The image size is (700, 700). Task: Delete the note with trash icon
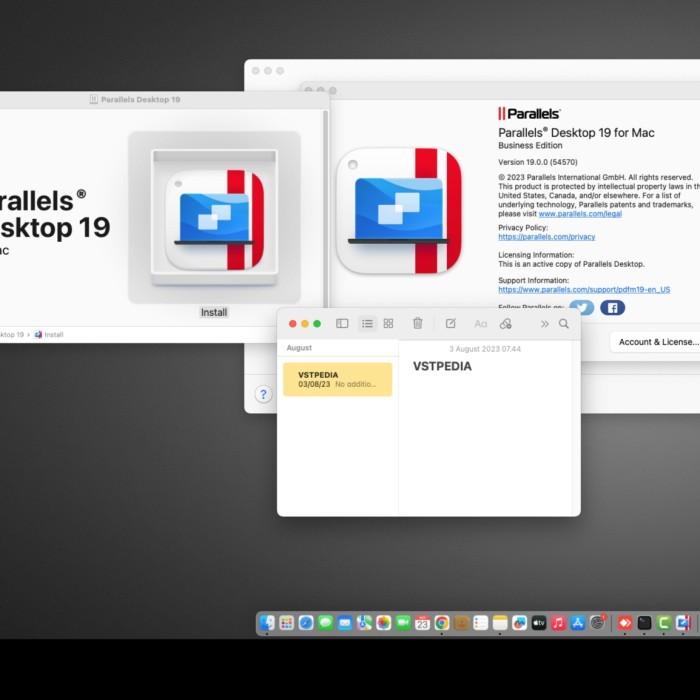[x=418, y=324]
